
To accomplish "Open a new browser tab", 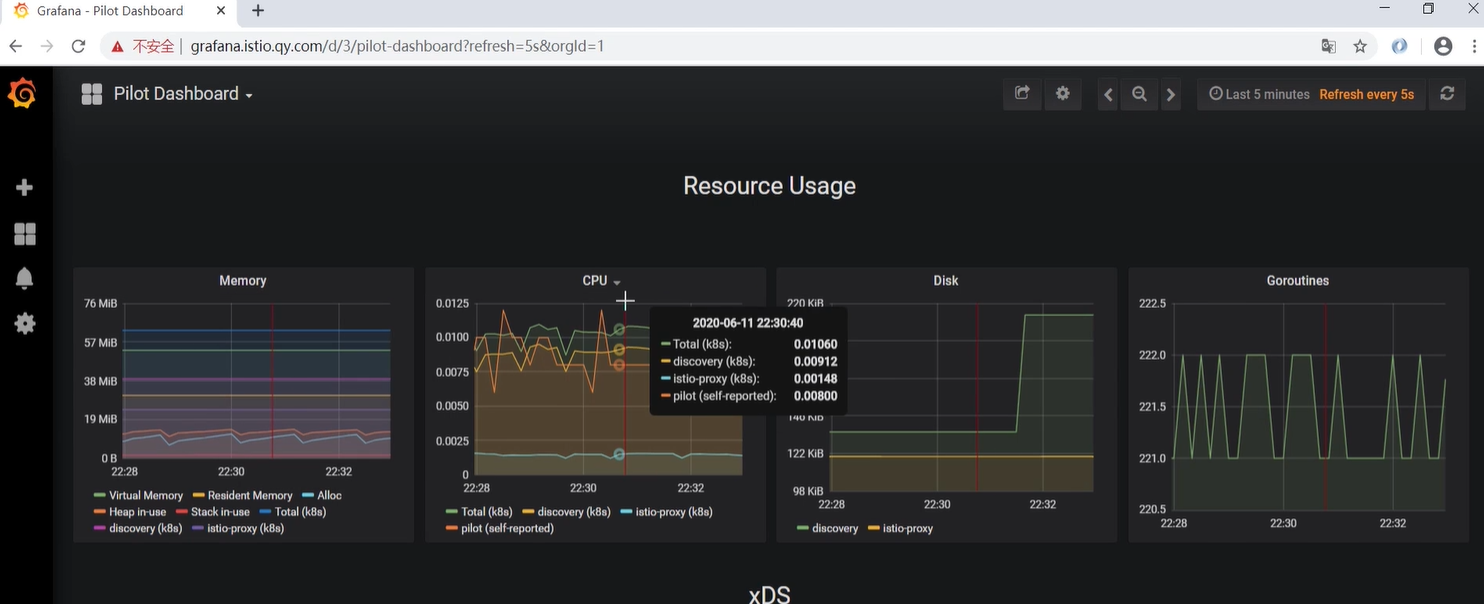I will click(258, 11).
